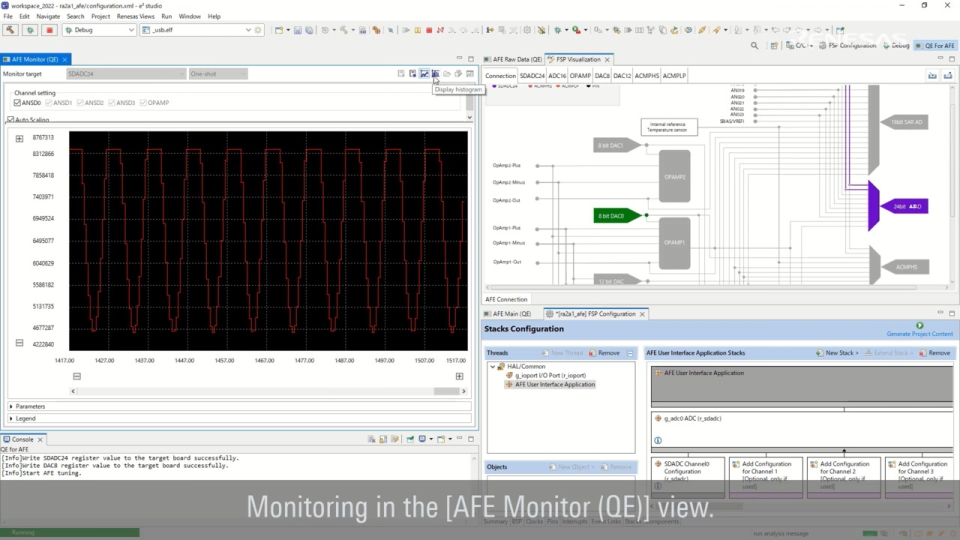Toggle the ANSD1 channel checkbox
Image resolution: width=960 pixels, height=540 pixels.
pyautogui.click(x=49, y=103)
